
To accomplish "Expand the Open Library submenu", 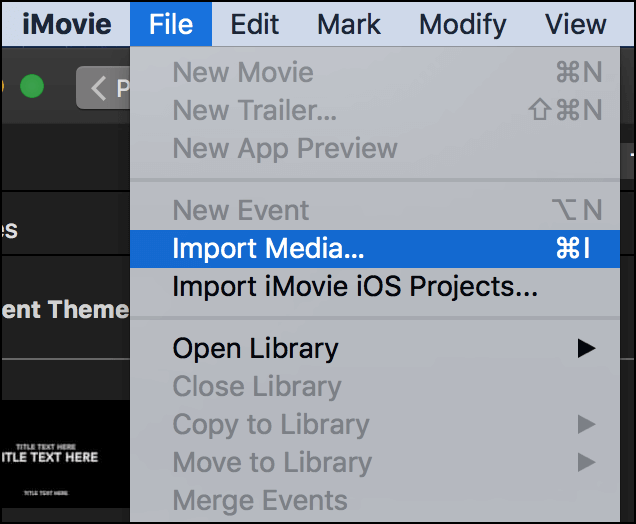I will coord(255,348).
